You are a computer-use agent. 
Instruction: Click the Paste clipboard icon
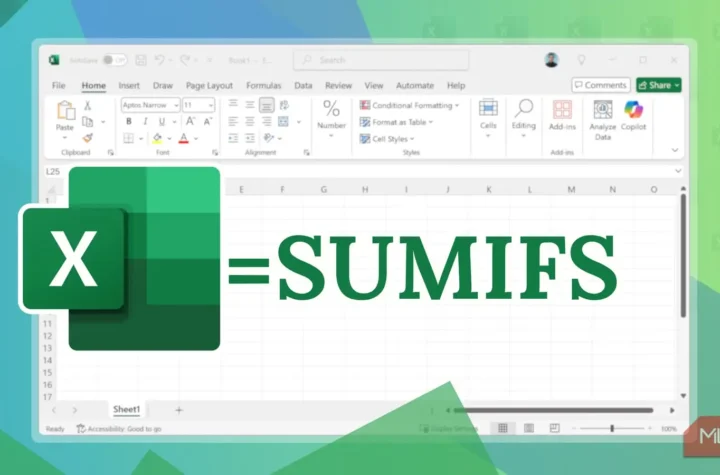65,111
